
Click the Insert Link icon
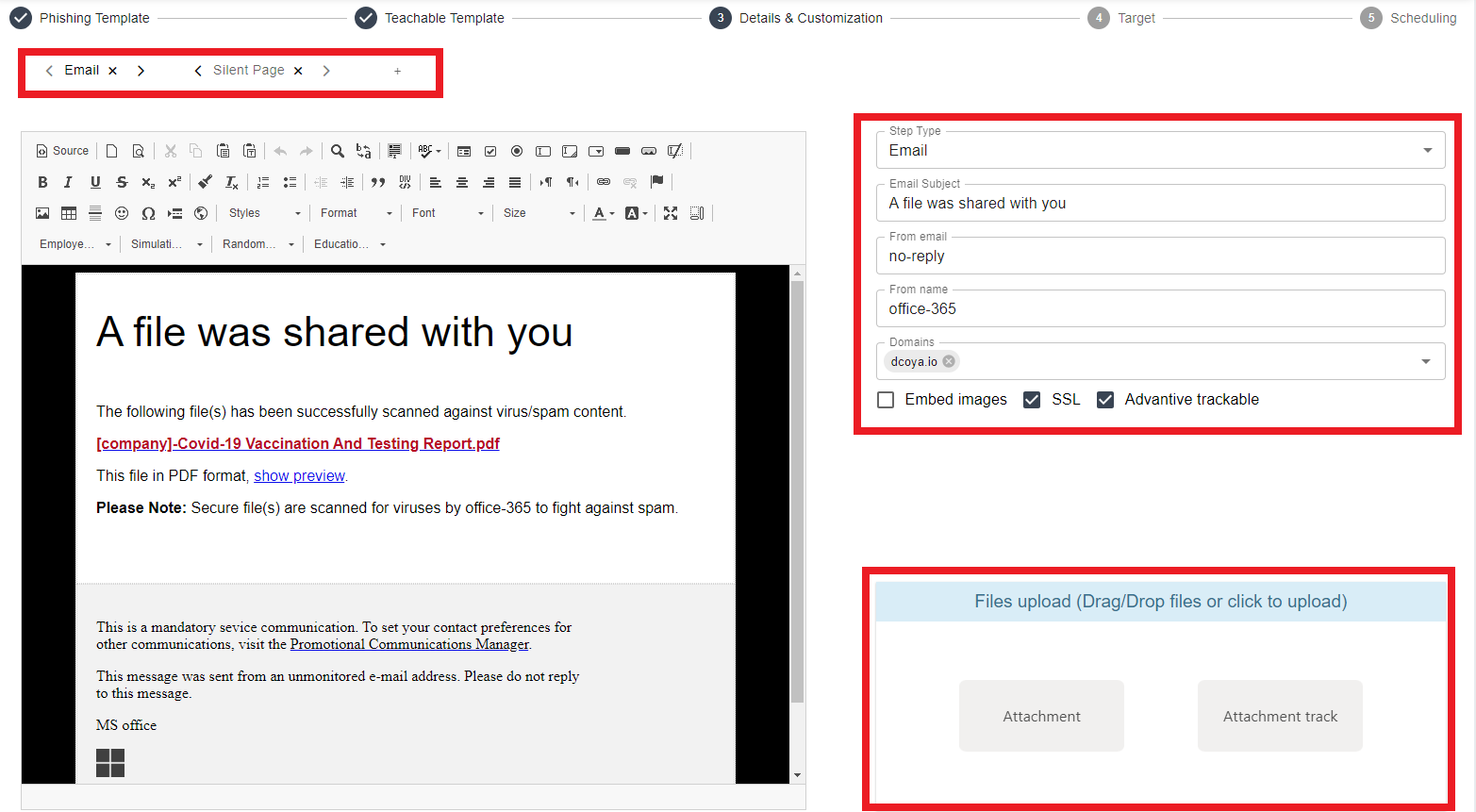[604, 182]
